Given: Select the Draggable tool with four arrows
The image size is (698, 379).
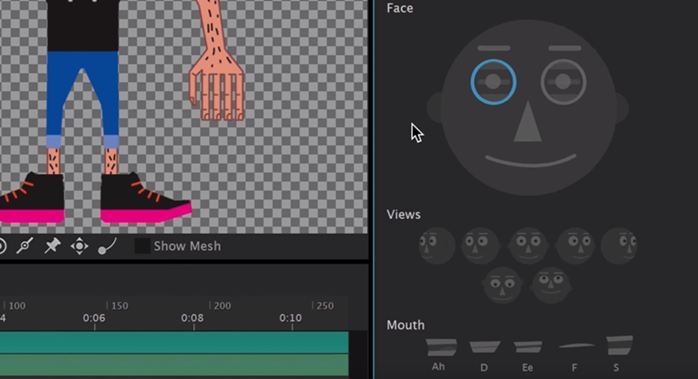Looking at the screenshot, I should point(79,246).
